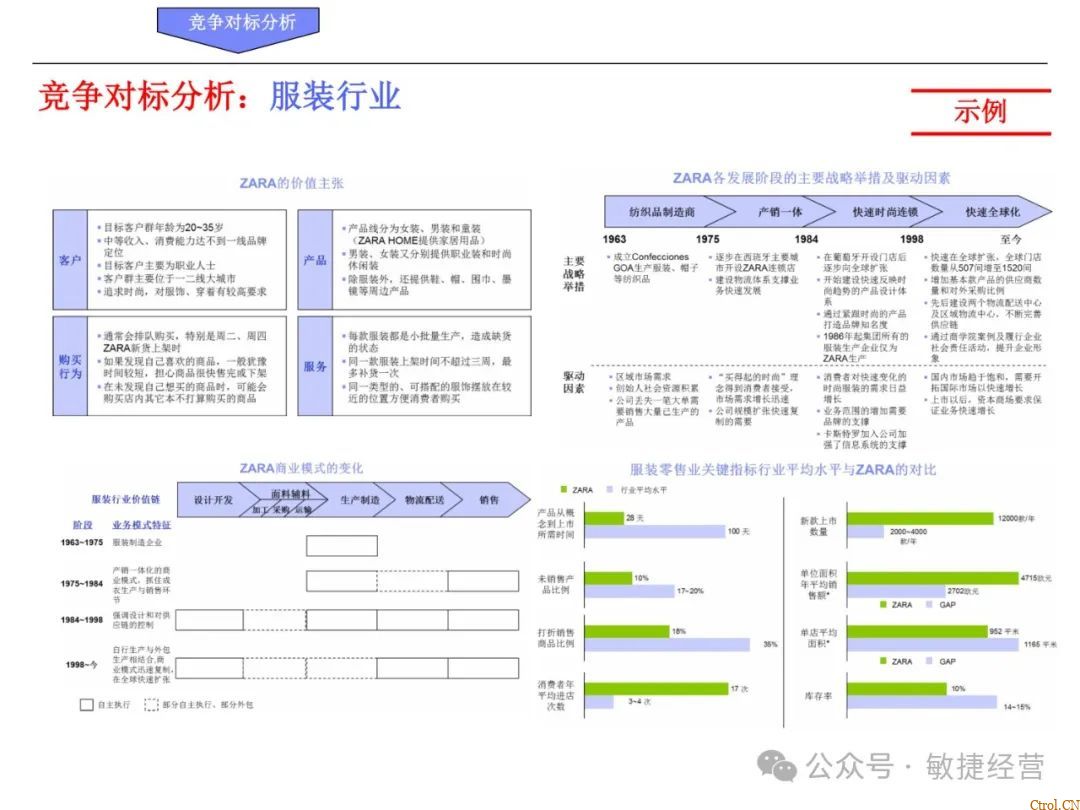The width and height of the screenshot is (1080, 810).
Task: Click the 服务 side label icon
Action: tap(315, 365)
